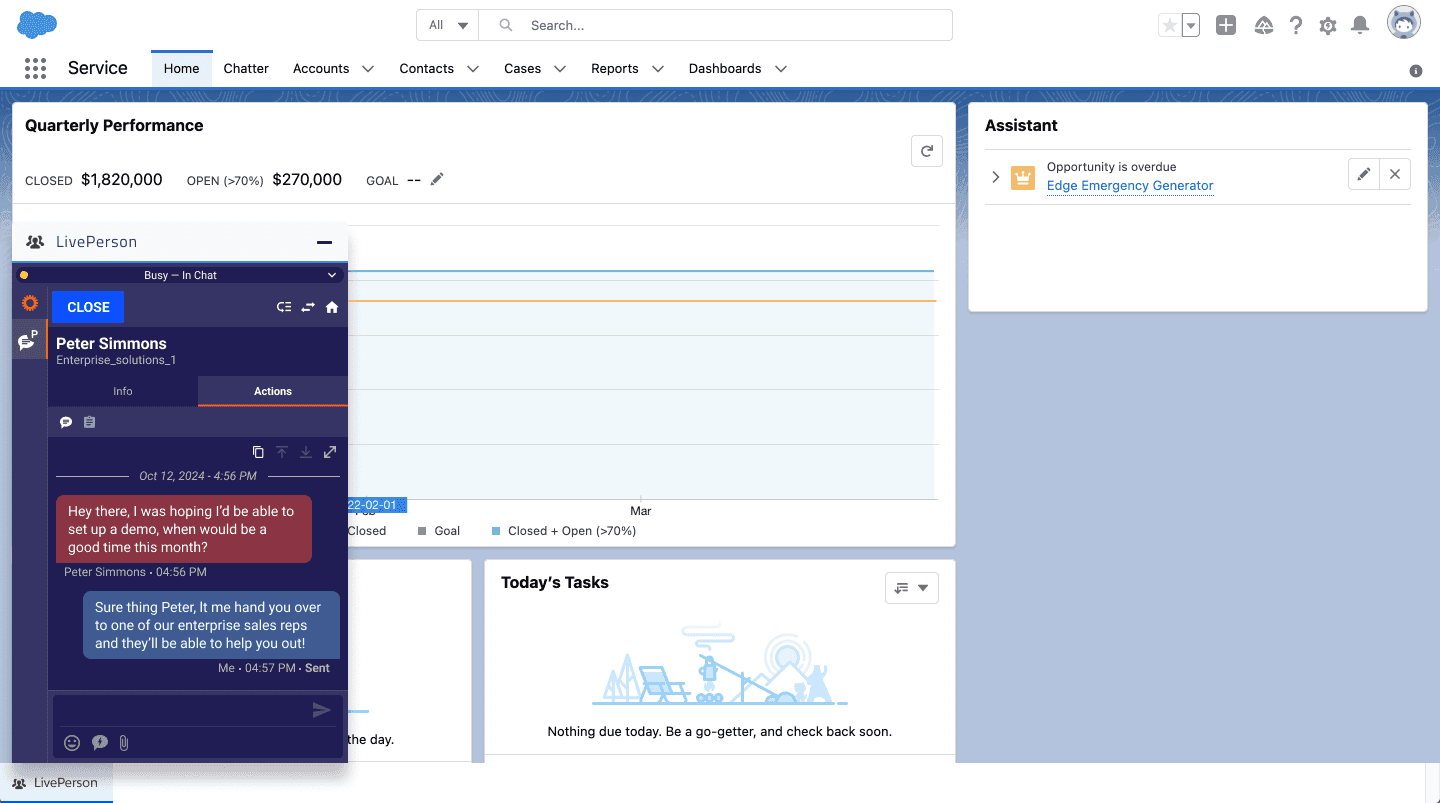Open the emoji picker
This screenshot has width=1440, height=803.
[72, 742]
